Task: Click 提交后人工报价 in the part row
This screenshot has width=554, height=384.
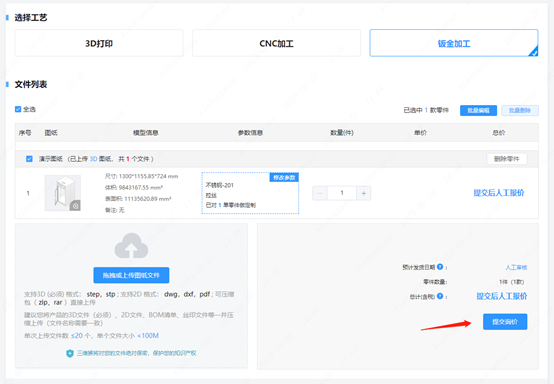Action: [x=499, y=193]
